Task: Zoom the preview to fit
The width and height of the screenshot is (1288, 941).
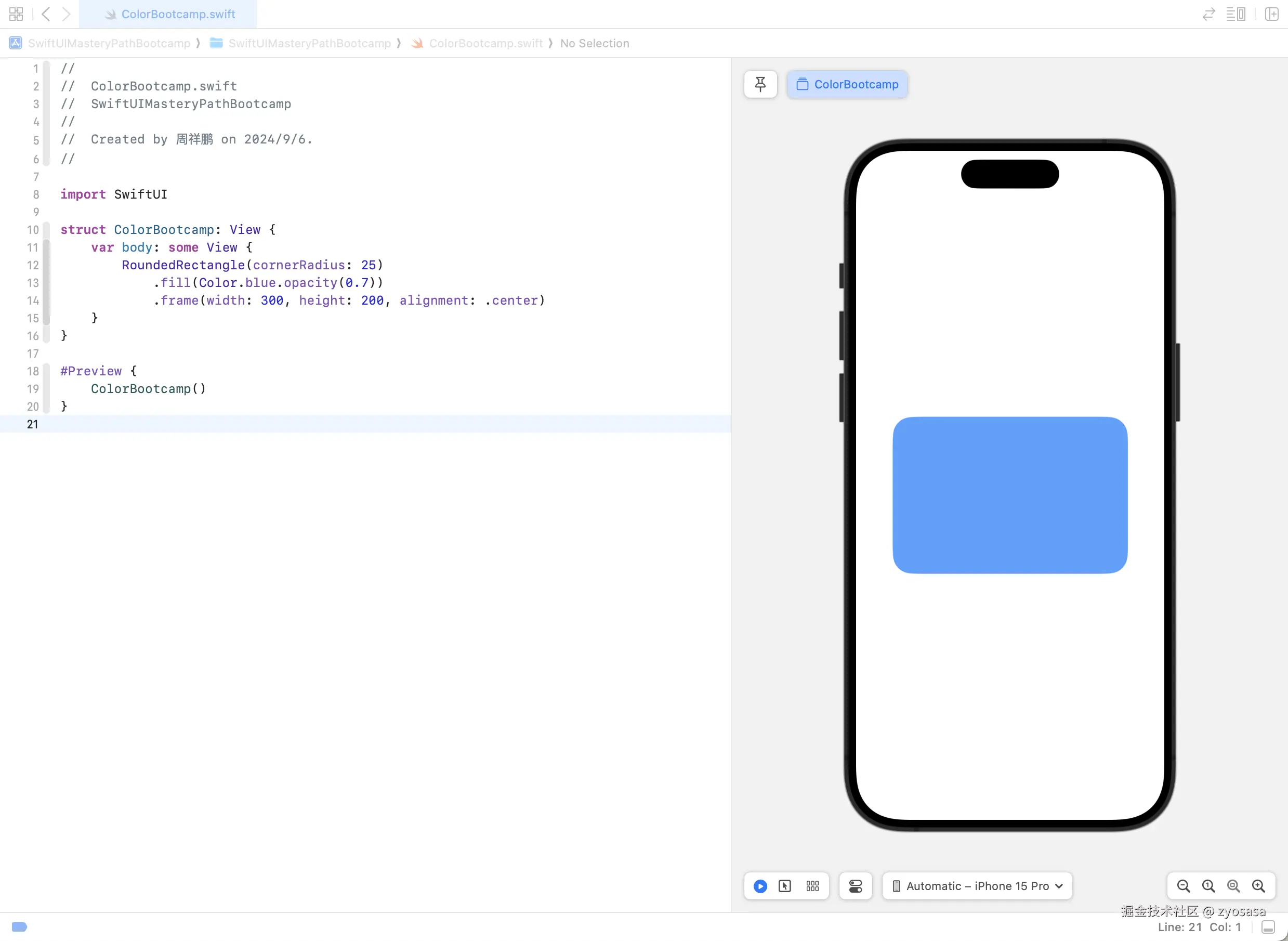Action: point(1233,886)
